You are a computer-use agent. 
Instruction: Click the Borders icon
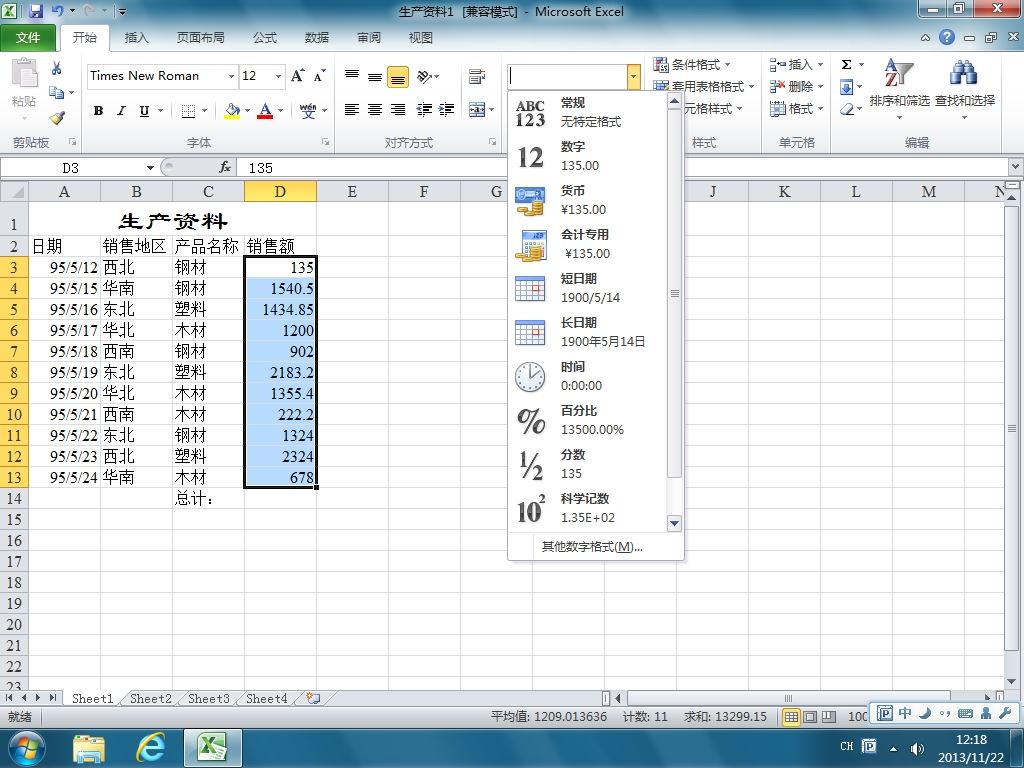tap(188, 111)
